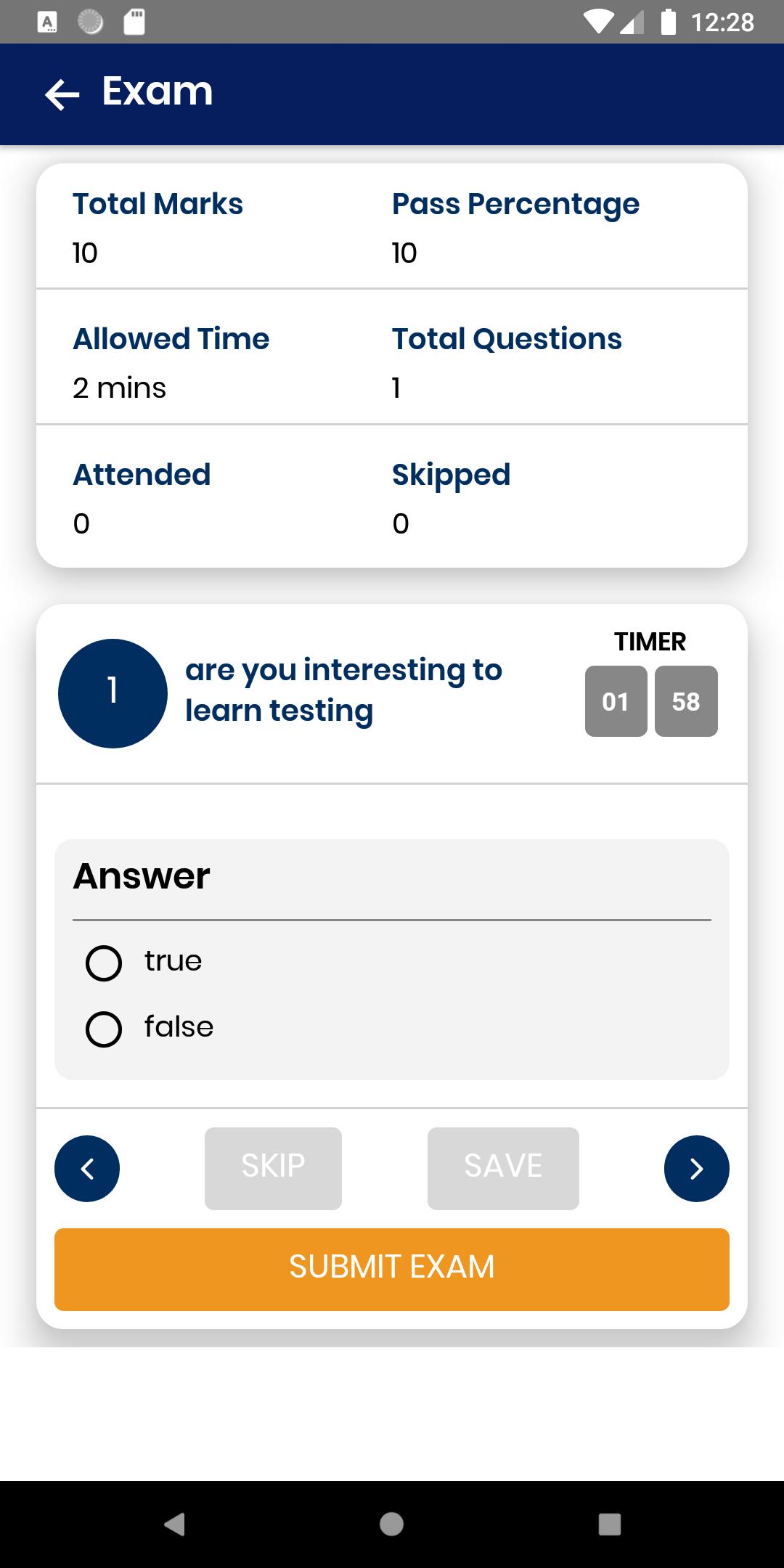Submit the exam with the orange button
Viewport: 784px width, 1568px height.
pyautogui.click(x=392, y=1269)
